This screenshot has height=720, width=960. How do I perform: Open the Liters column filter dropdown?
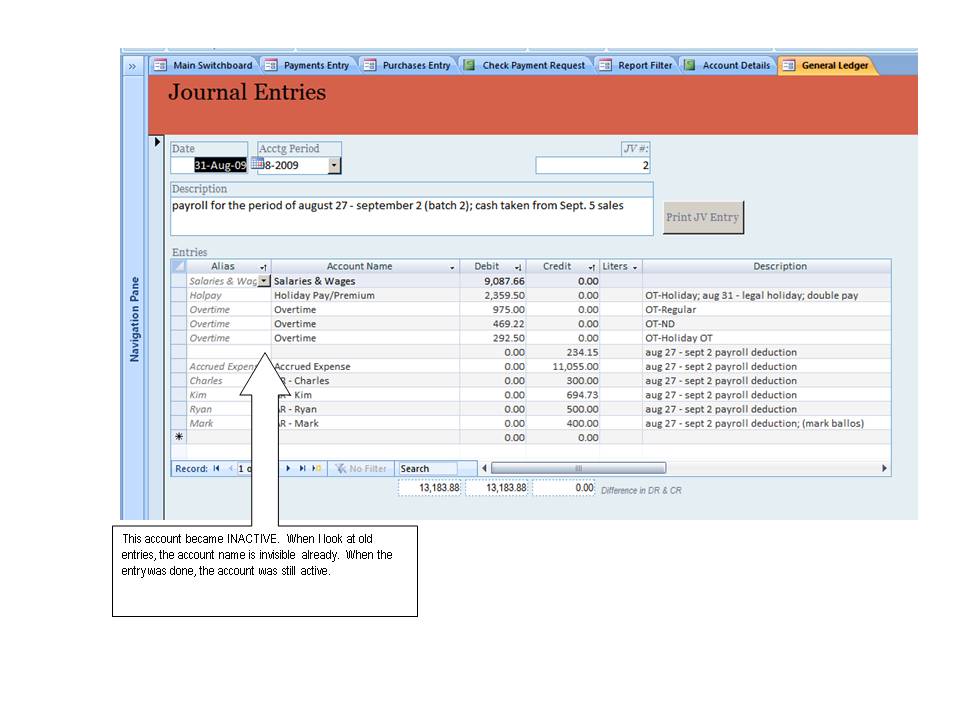tap(635, 268)
